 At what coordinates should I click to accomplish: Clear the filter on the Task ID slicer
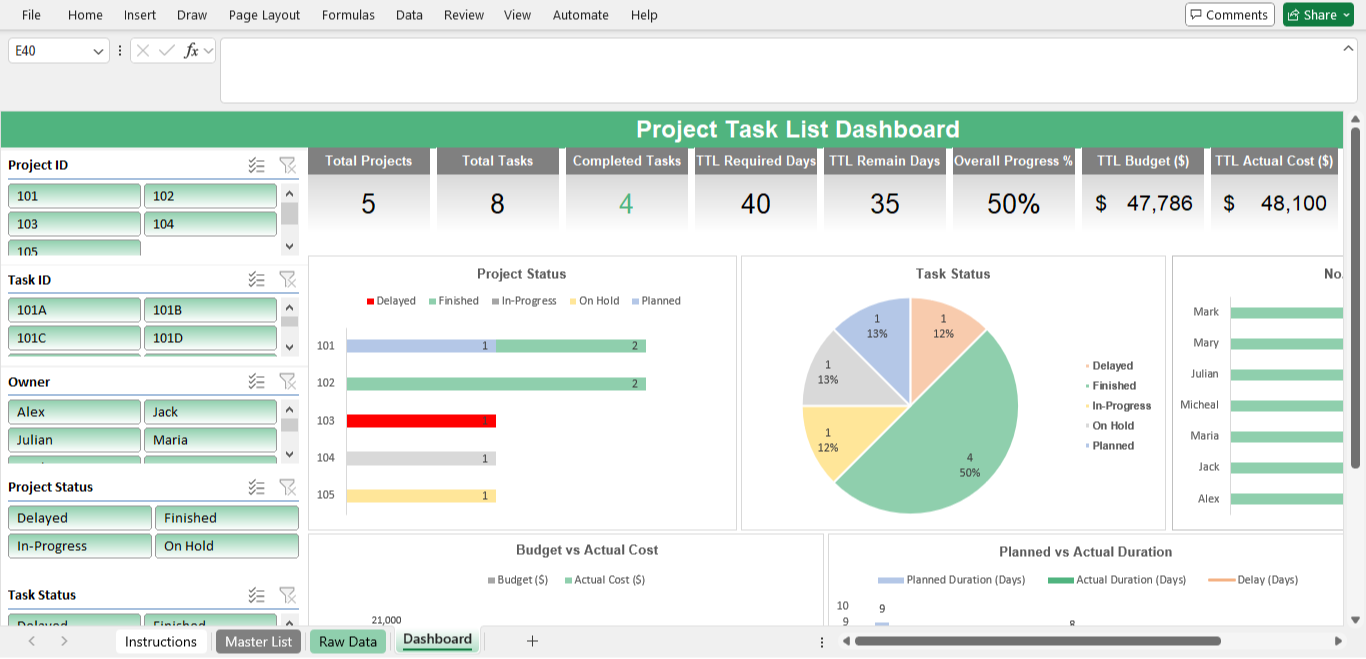click(x=288, y=280)
